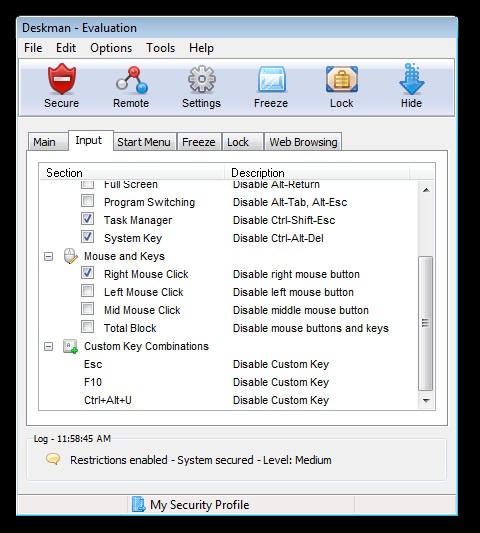Open Settings gear in toolbar

click(x=202, y=79)
